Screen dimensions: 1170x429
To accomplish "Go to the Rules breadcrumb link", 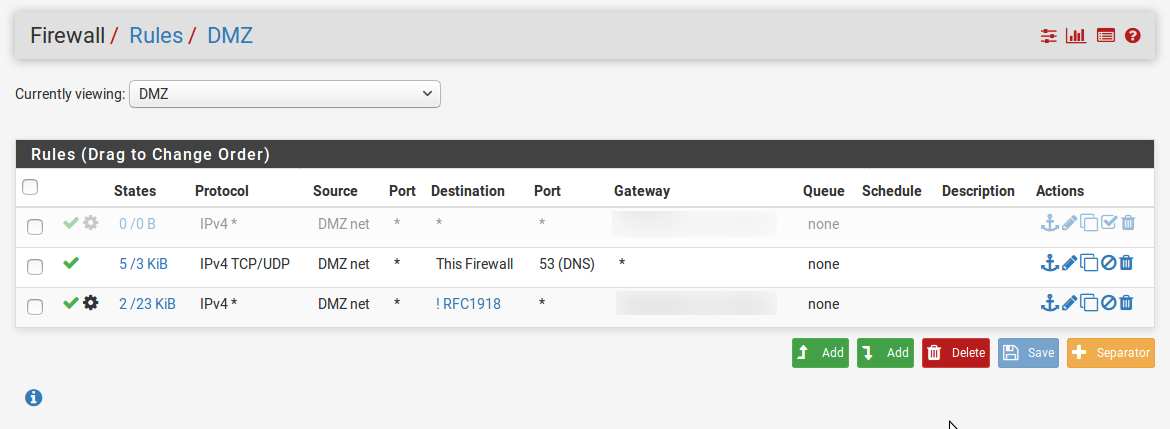I will 156,35.
